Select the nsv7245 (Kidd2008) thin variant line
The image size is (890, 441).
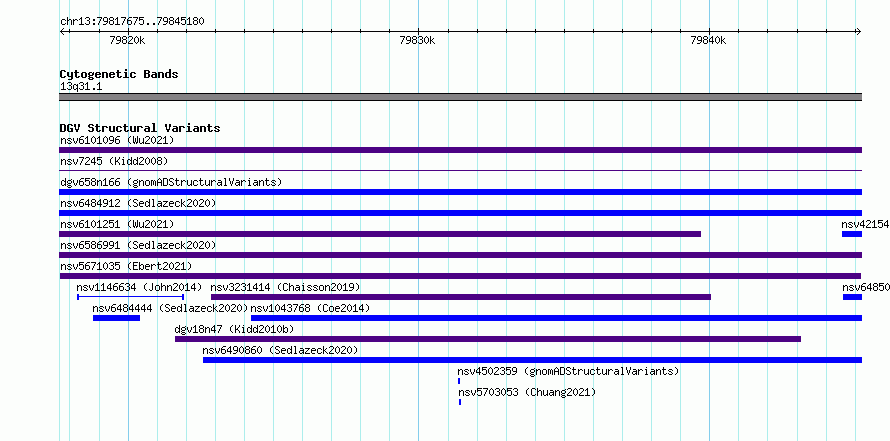(460, 170)
